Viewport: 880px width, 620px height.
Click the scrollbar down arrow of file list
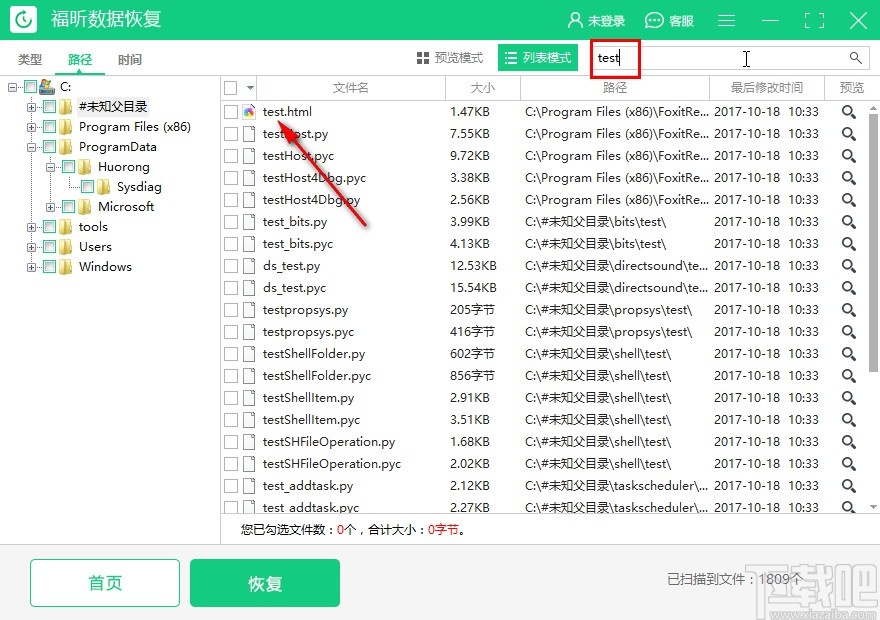pyautogui.click(x=873, y=507)
